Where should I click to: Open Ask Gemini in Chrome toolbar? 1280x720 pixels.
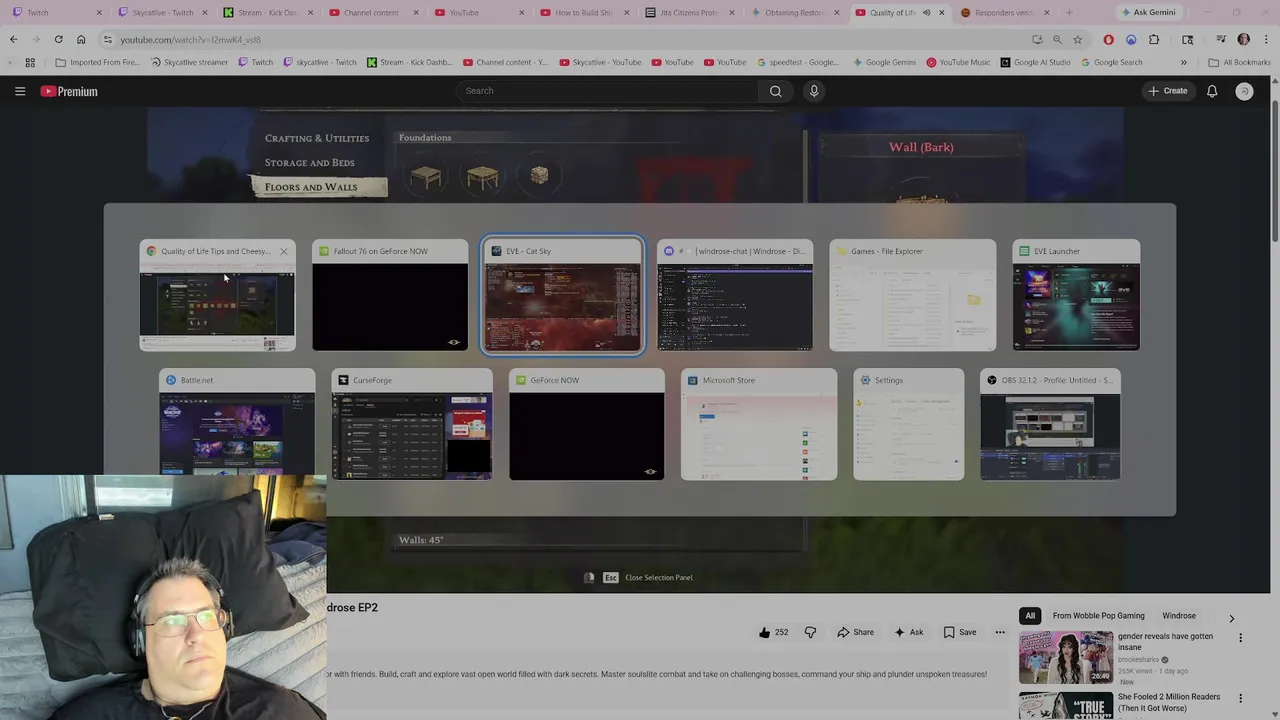(x=1148, y=12)
